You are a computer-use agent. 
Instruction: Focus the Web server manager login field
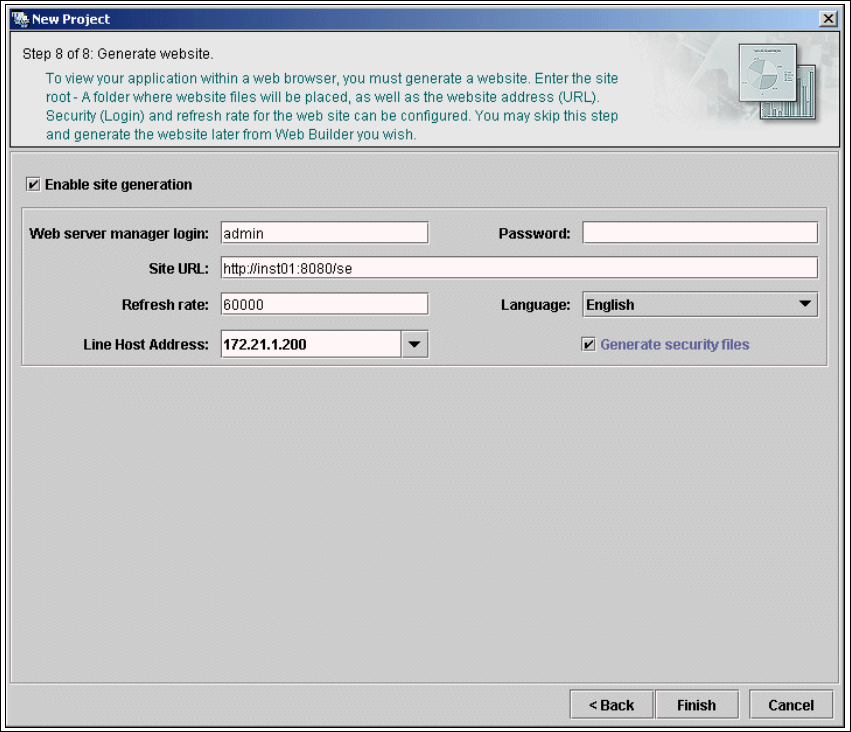click(324, 233)
